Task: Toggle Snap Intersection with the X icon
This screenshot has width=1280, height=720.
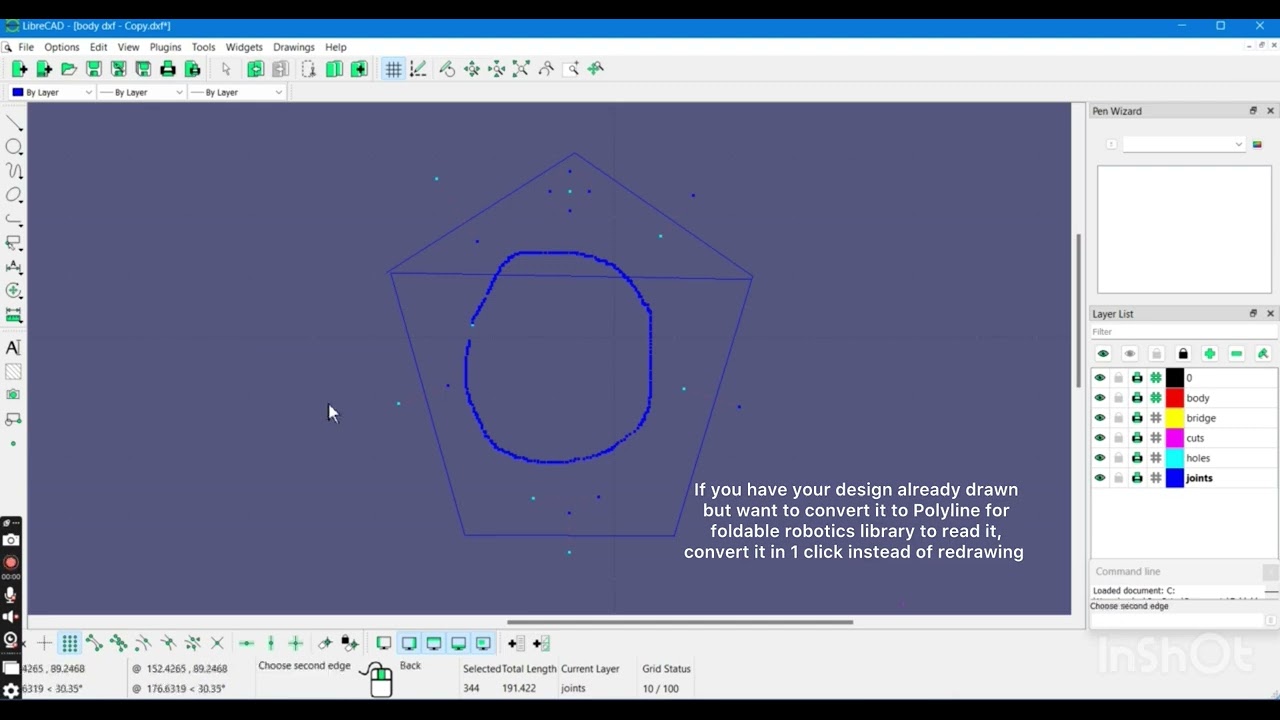Action: 217,643
